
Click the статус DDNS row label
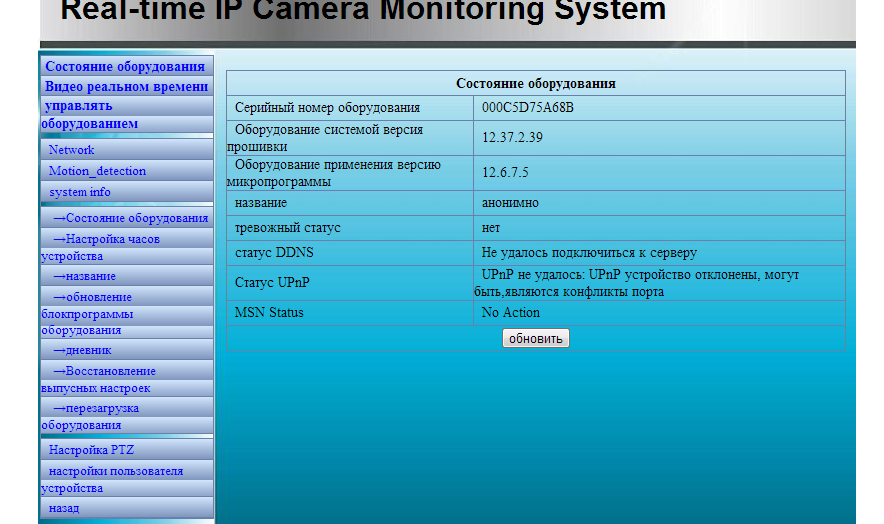pyautogui.click(x=274, y=252)
